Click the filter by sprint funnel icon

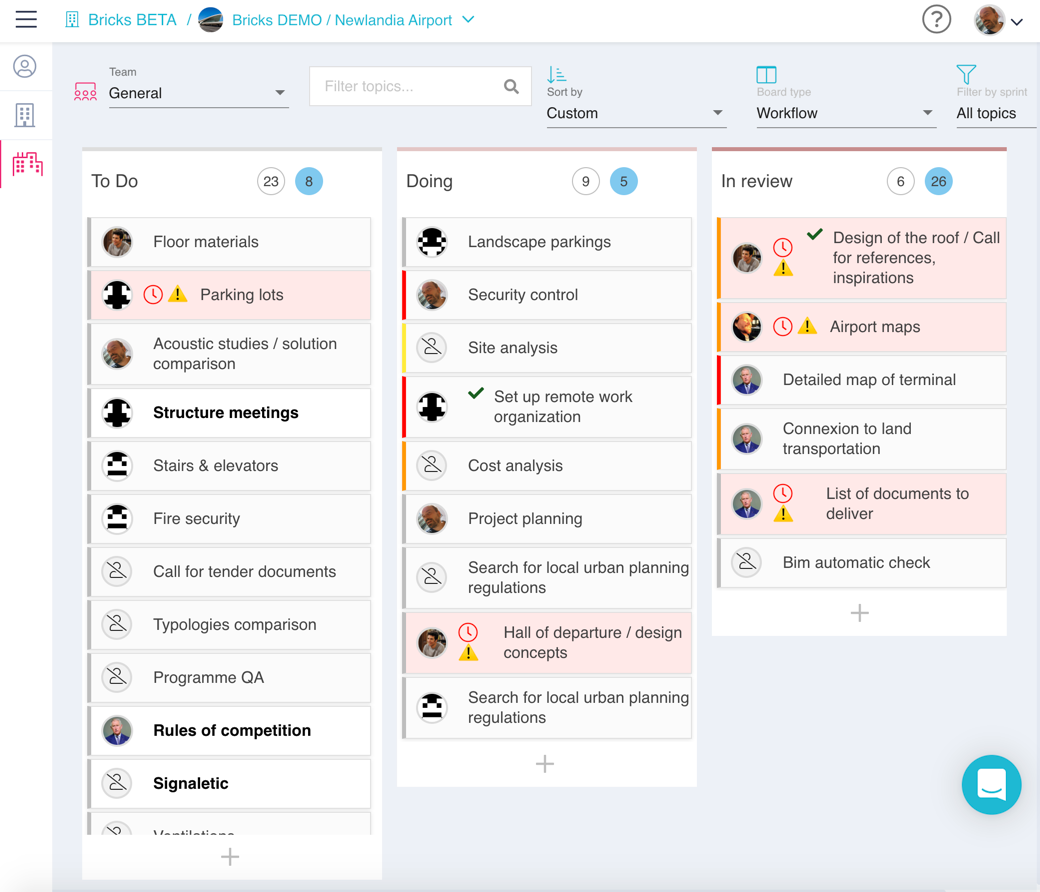coord(966,74)
